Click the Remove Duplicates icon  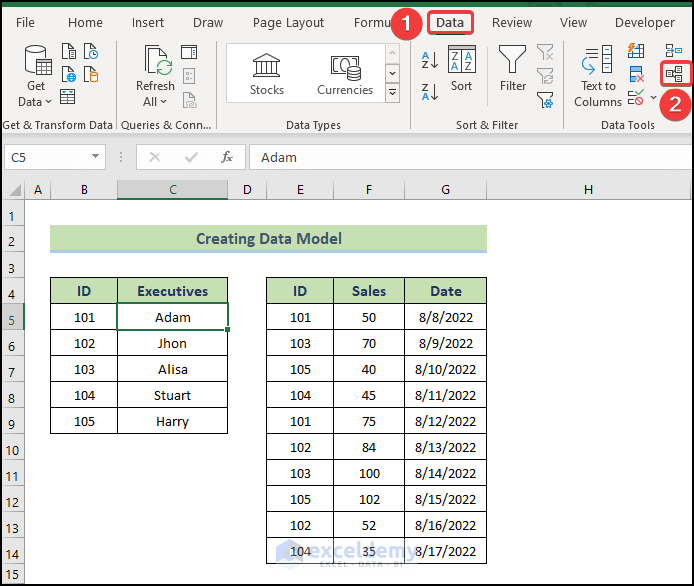637,75
